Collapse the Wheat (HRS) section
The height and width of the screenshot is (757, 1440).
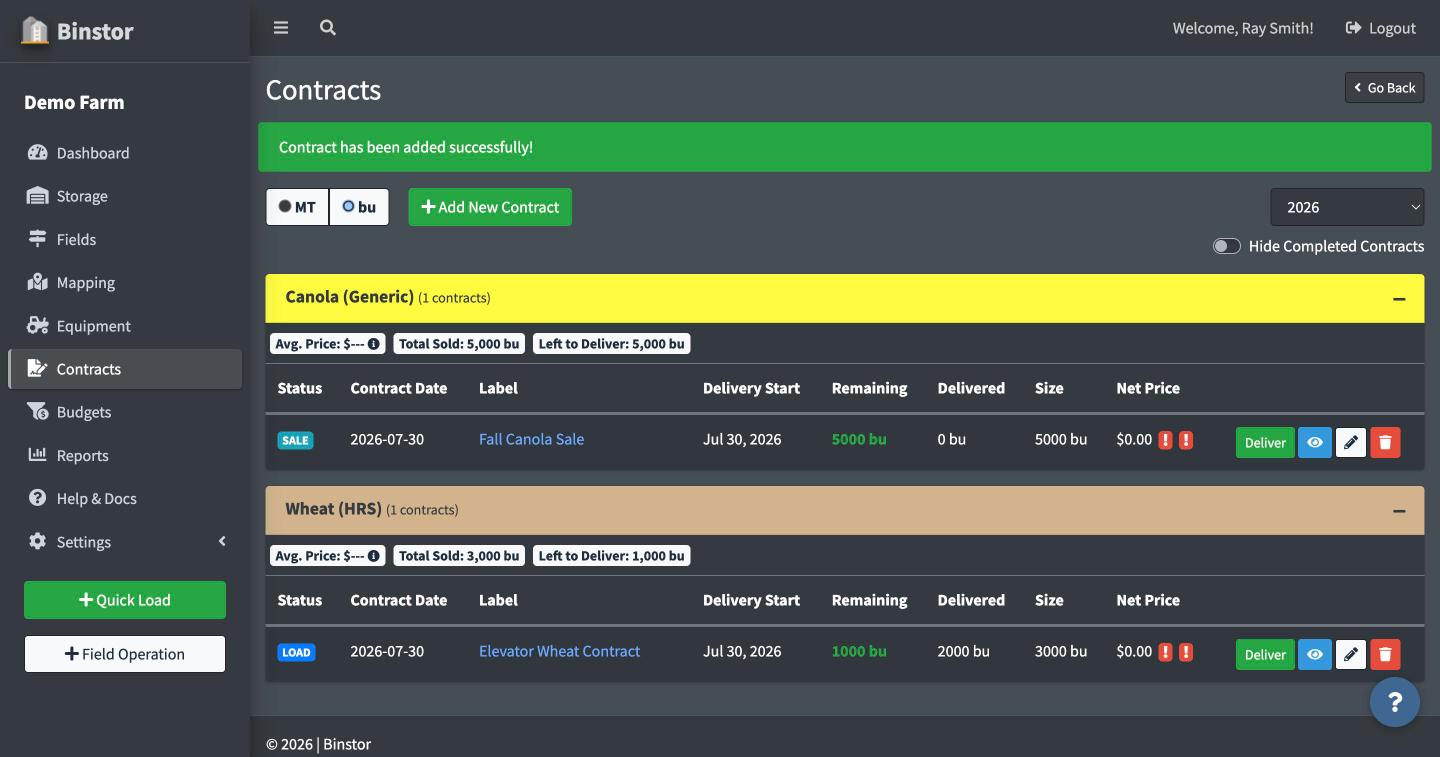[x=1399, y=510]
